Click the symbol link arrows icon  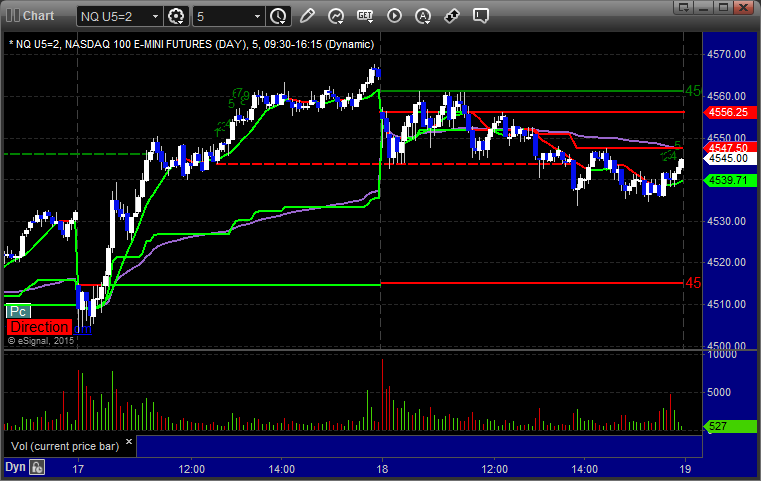point(452,16)
